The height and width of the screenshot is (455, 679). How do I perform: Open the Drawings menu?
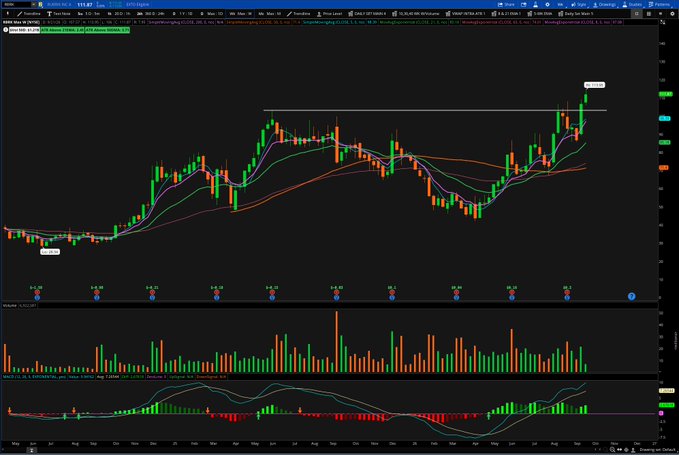click(605, 4)
